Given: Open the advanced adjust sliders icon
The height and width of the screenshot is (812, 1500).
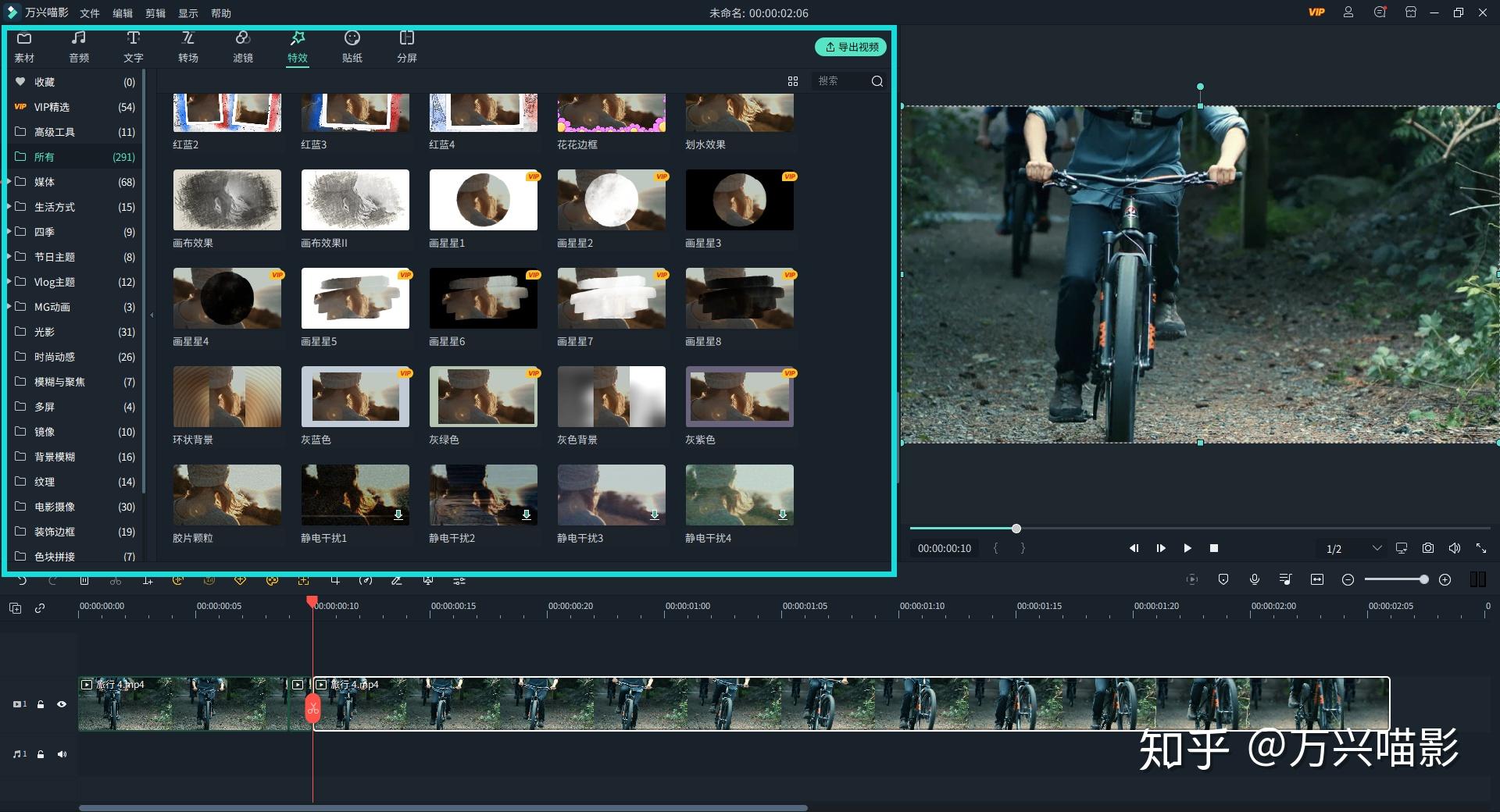Looking at the screenshot, I should pos(459,580).
